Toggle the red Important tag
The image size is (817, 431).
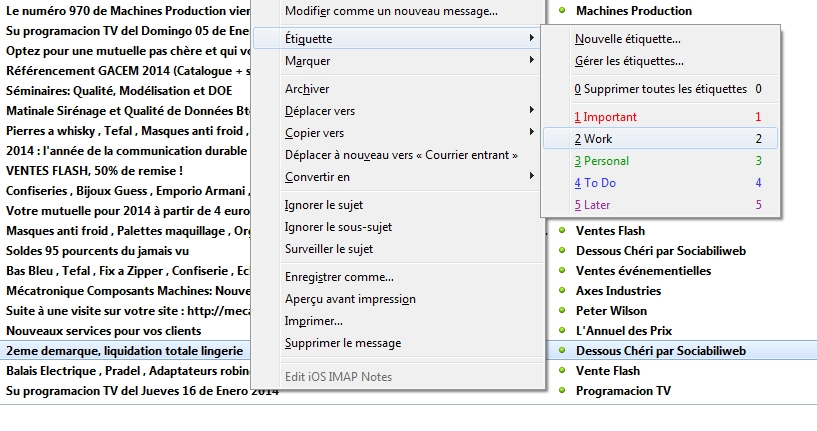tap(609, 117)
